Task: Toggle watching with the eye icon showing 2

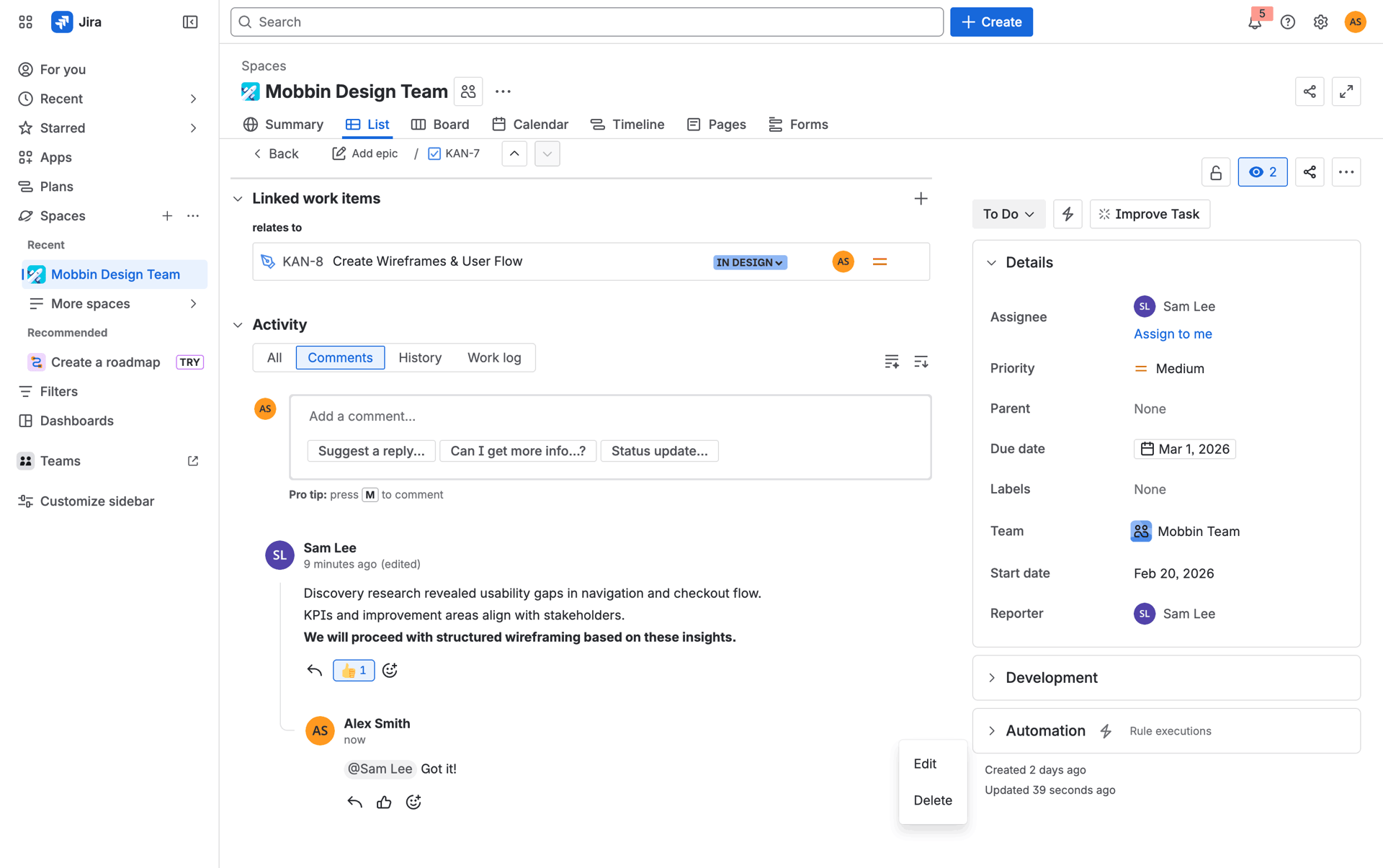Action: point(1263,172)
